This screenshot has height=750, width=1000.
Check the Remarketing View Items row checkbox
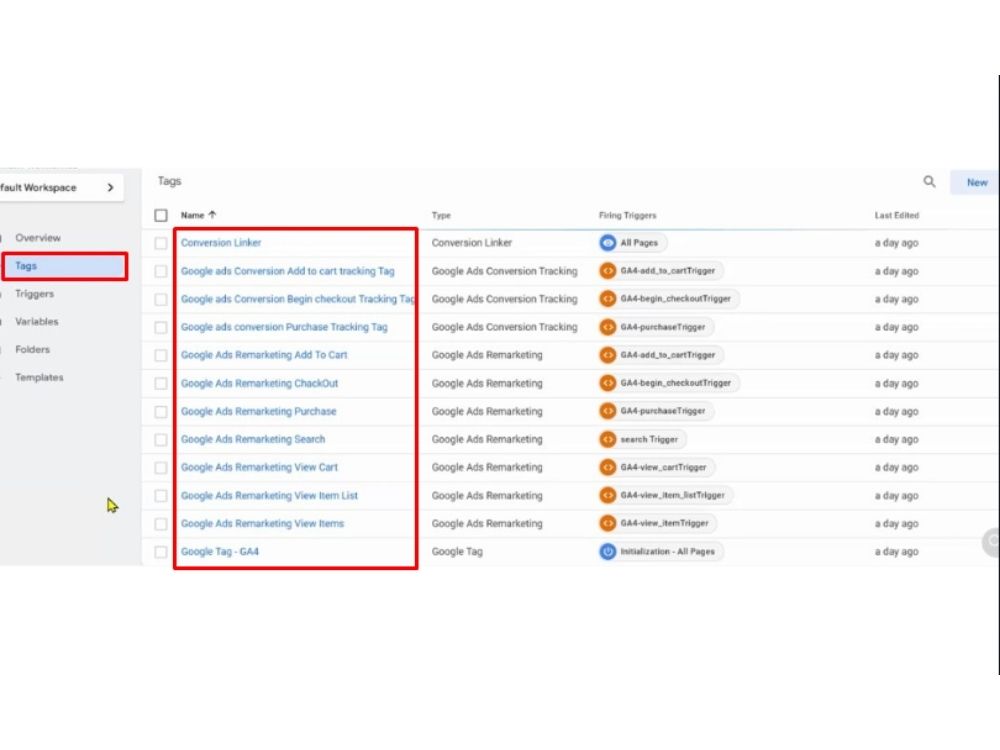(x=161, y=524)
